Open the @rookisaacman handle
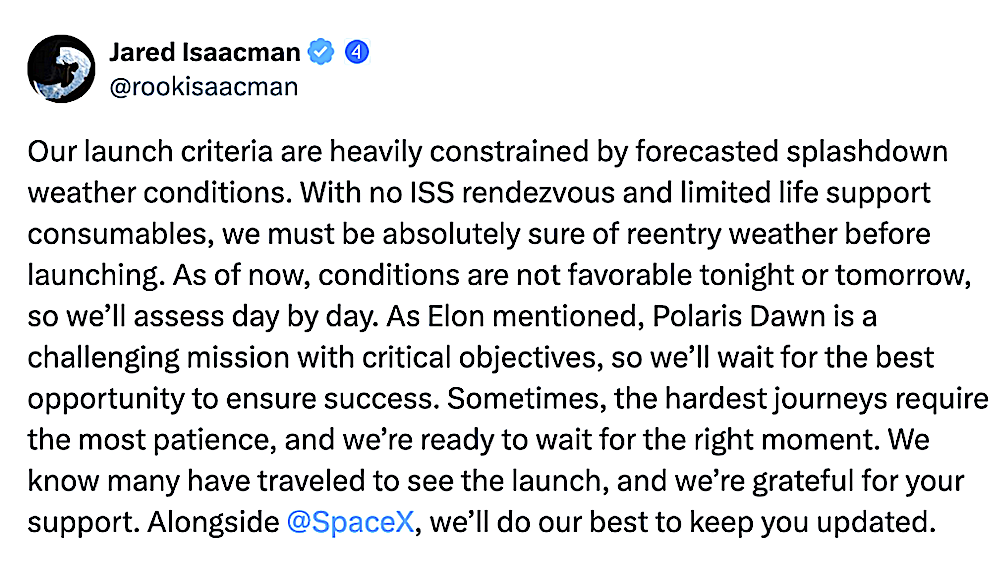The width and height of the screenshot is (1008, 562). pyautogui.click(x=204, y=86)
